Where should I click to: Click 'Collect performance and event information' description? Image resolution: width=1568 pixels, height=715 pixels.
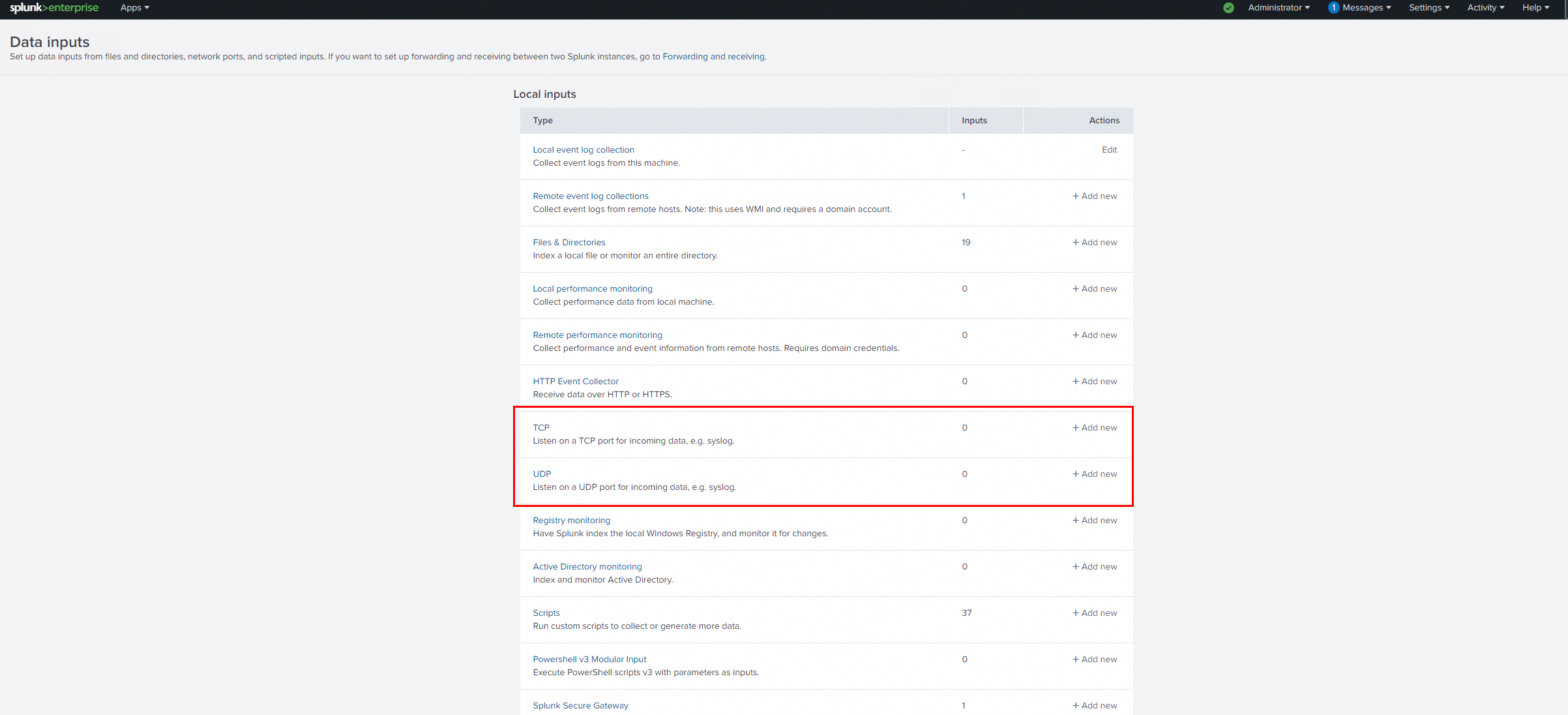coord(716,348)
